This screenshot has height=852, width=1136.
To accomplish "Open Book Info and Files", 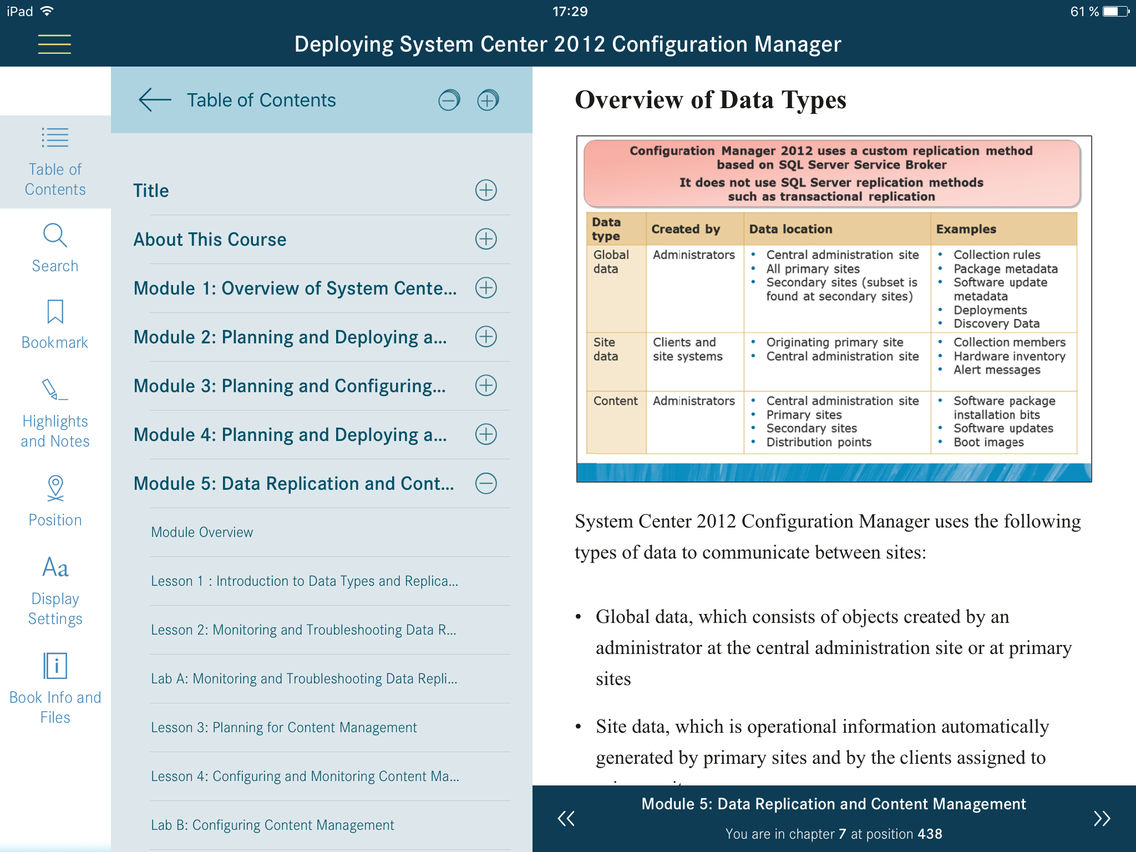I will [55, 688].
